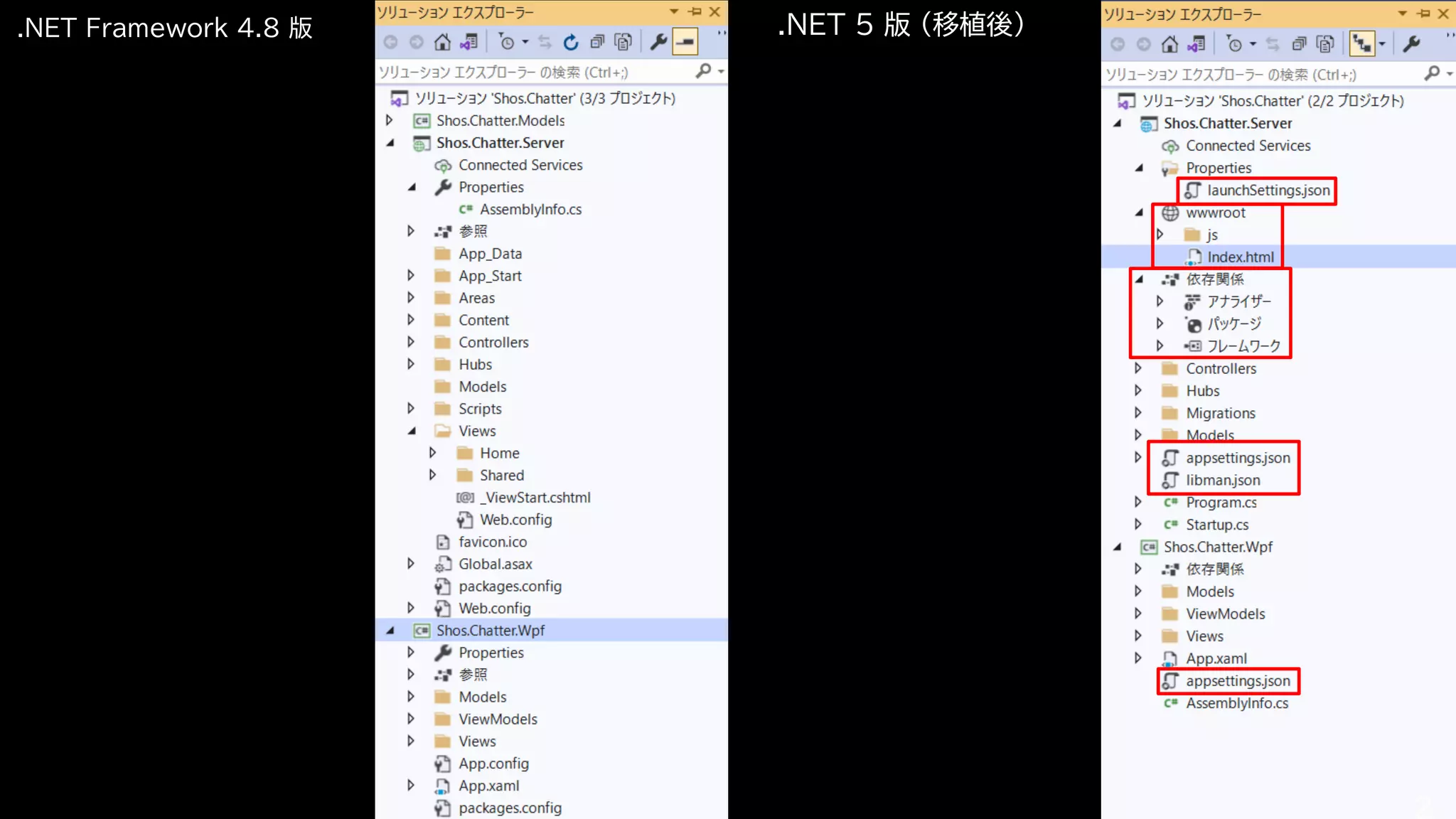Select App.config file in left panel

(x=493, y=764)
